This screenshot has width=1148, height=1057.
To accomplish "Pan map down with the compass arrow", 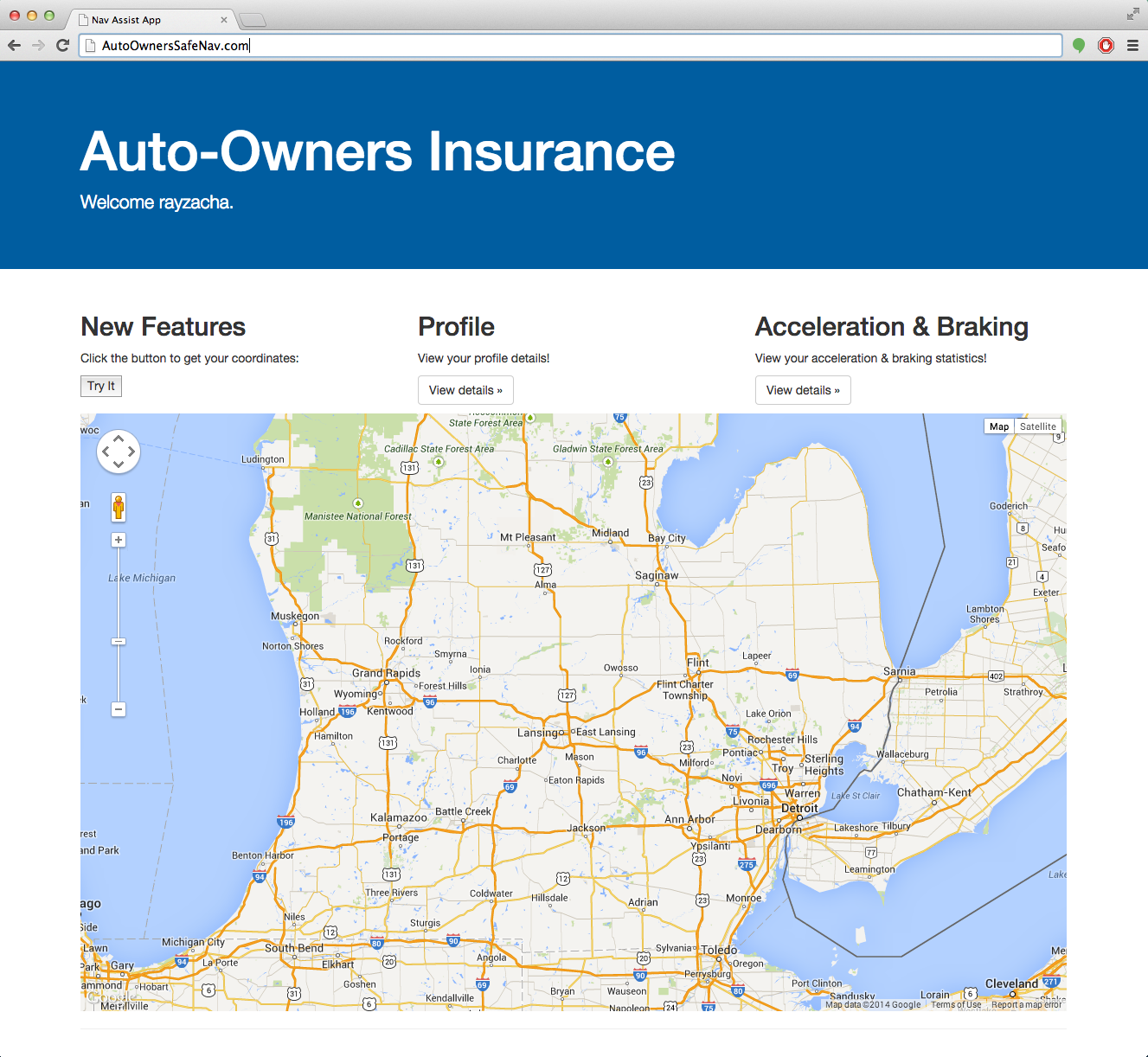I will 119,464.
